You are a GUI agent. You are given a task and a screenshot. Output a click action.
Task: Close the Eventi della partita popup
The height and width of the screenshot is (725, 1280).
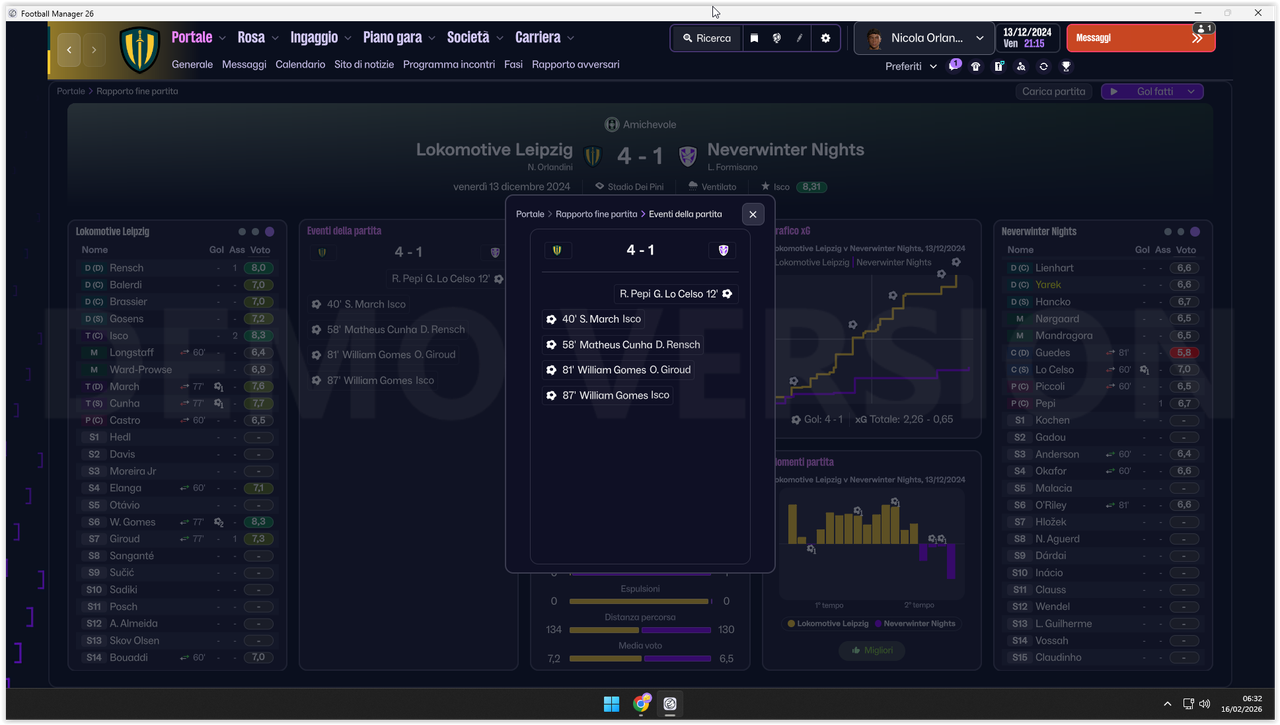click(753, 214)
